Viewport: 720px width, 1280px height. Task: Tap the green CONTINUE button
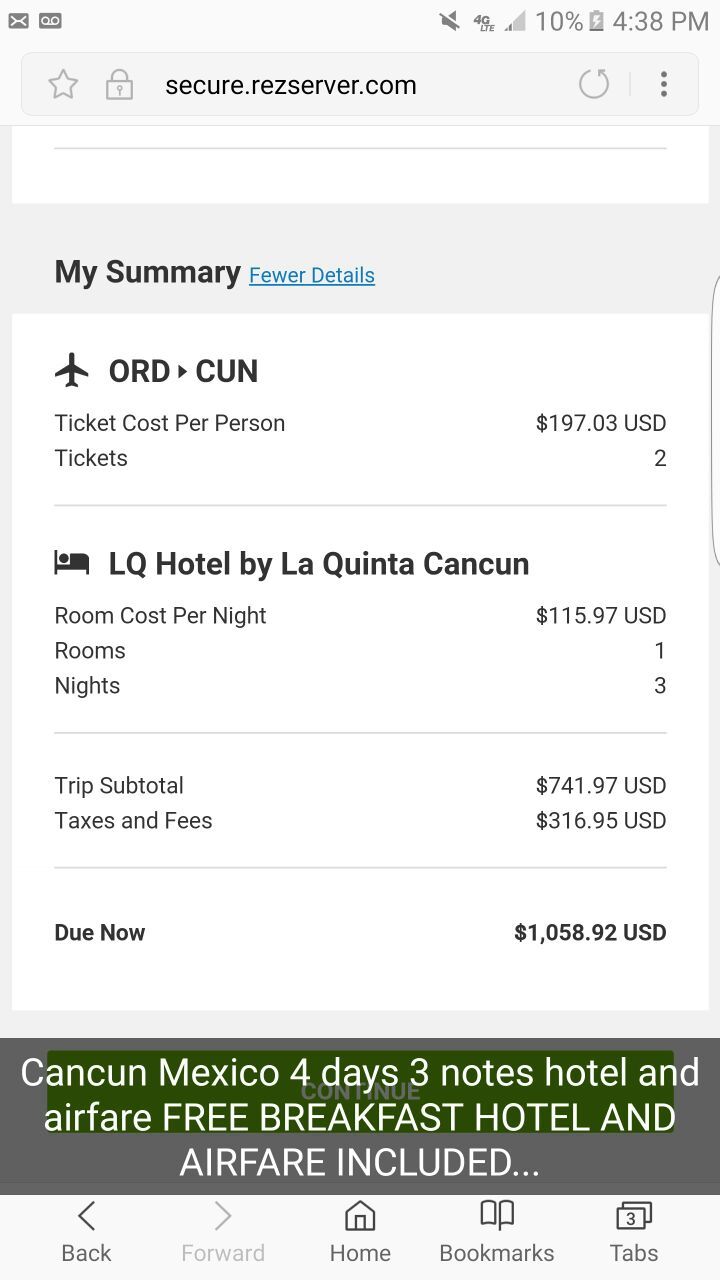[360, 1091]
